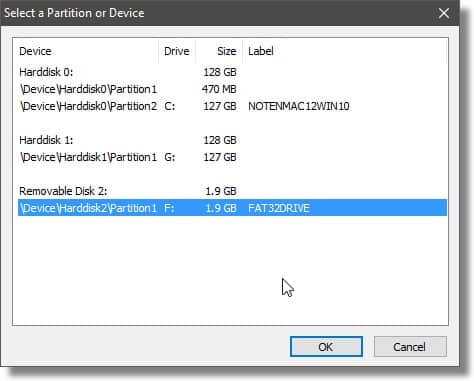Select Harddisk2 Partition1 F: drive row
The image size is (474, 381).
(232, 208)
